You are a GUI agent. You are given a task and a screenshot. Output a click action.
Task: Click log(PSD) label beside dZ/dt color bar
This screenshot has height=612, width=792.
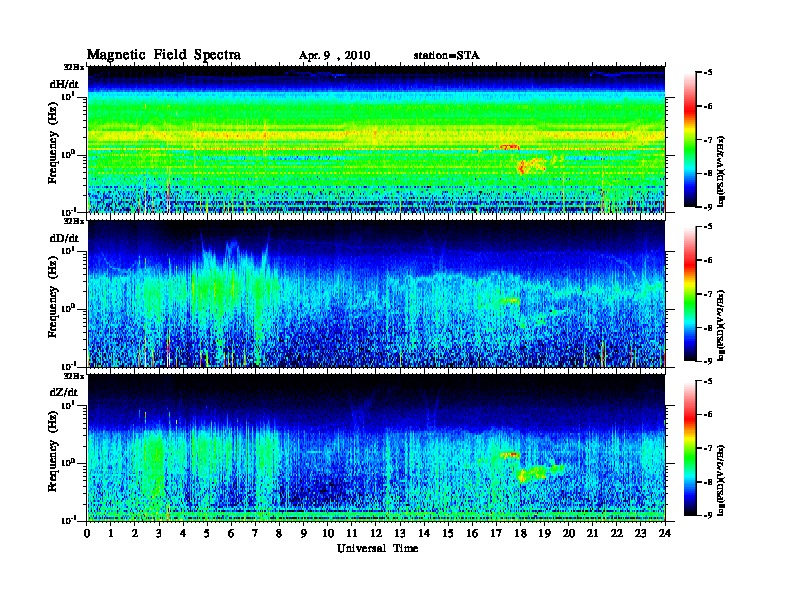721,480
